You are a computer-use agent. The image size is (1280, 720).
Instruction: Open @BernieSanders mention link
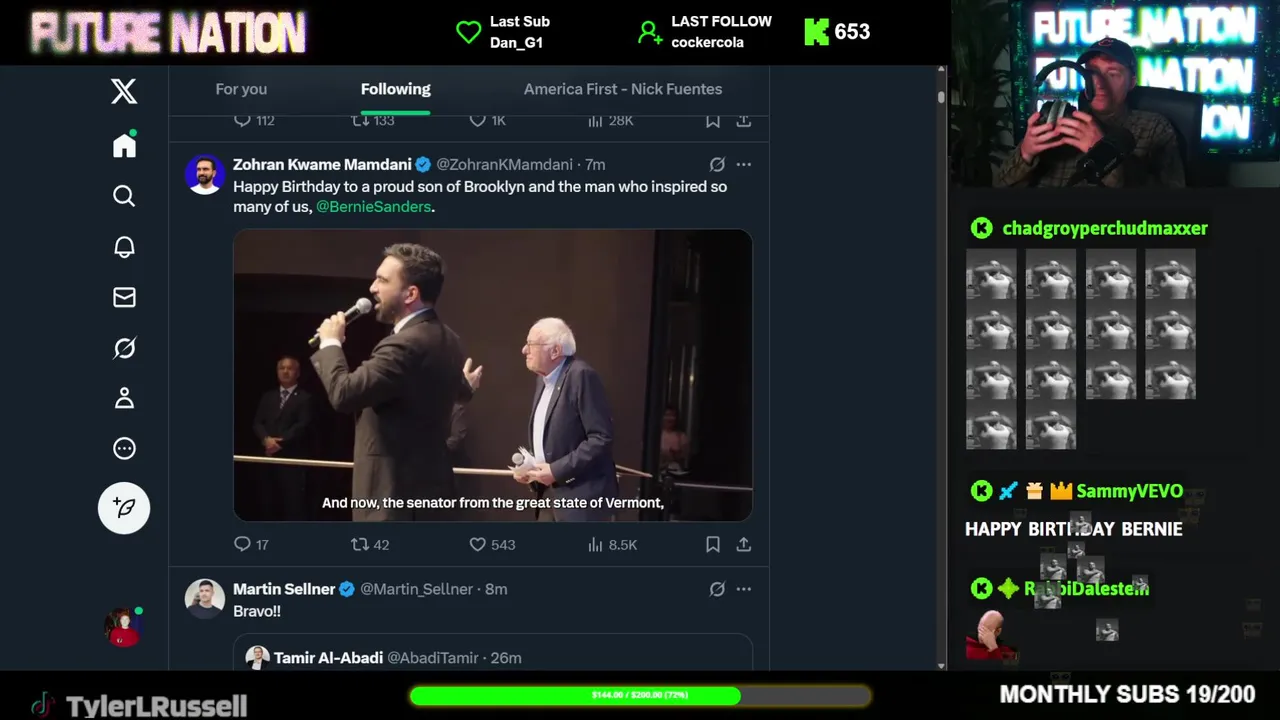374,207
